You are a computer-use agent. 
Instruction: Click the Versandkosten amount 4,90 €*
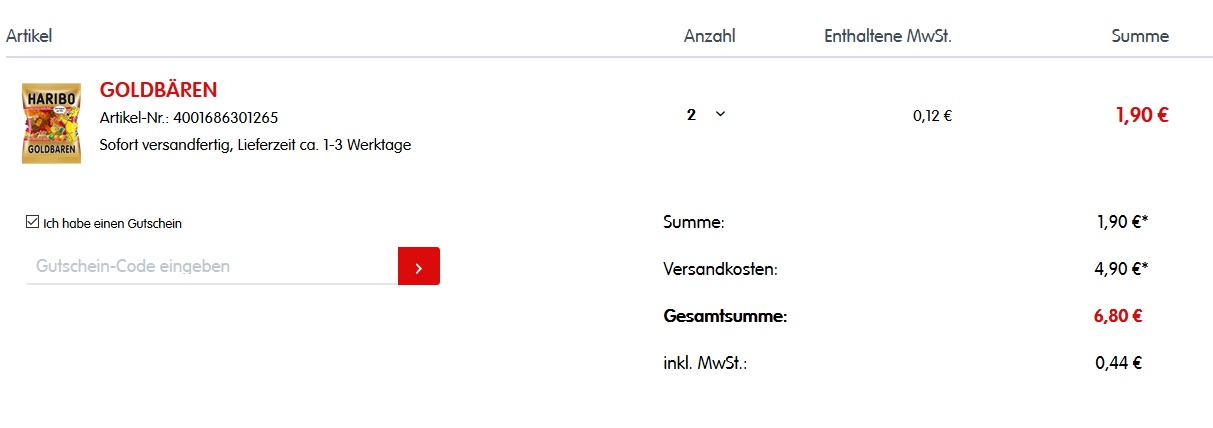pos(1121,268)
